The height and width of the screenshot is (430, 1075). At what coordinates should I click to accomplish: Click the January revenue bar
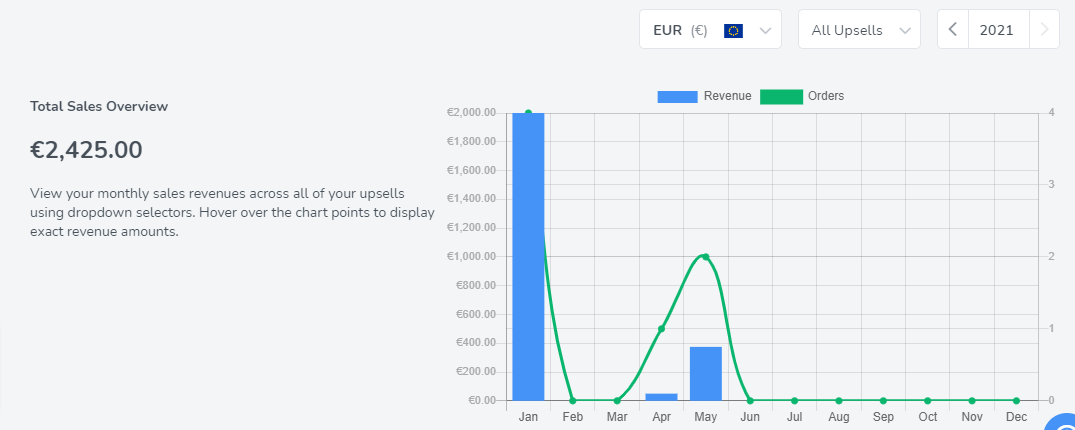[x=529, y=256]
